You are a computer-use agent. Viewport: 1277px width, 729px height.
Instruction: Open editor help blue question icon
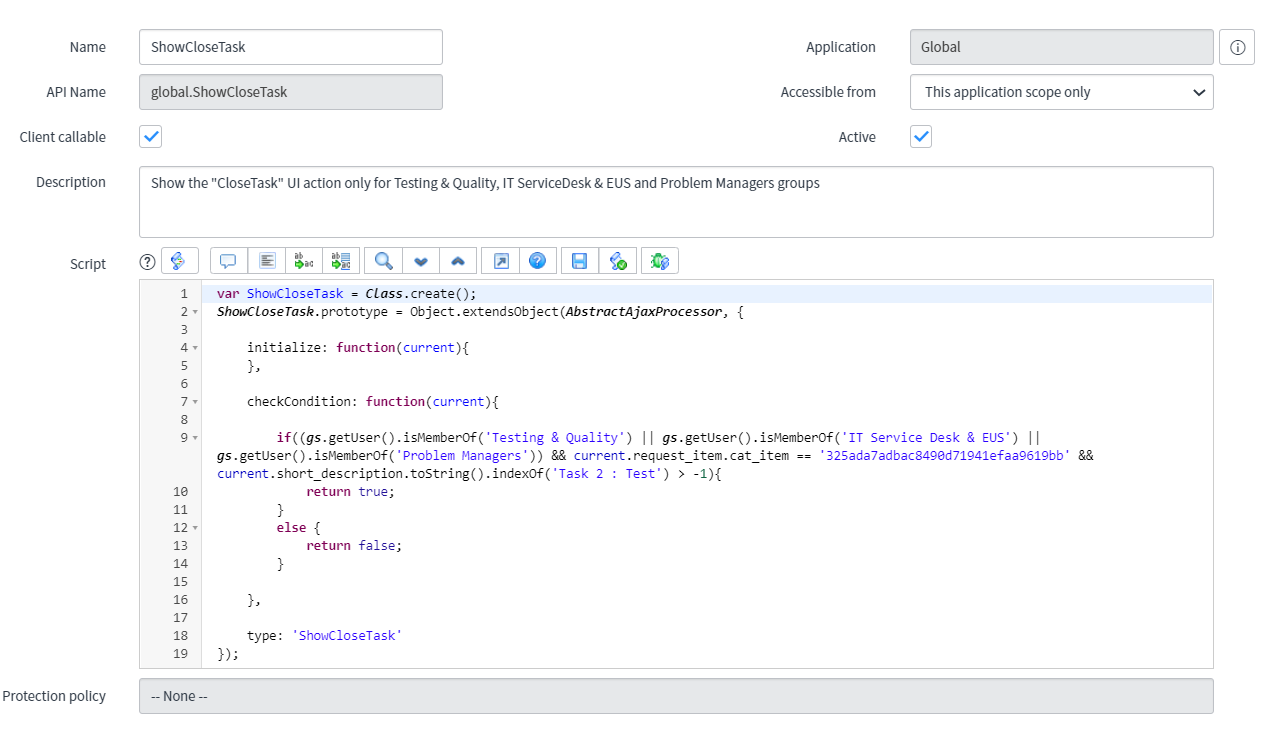coord(538,261)
